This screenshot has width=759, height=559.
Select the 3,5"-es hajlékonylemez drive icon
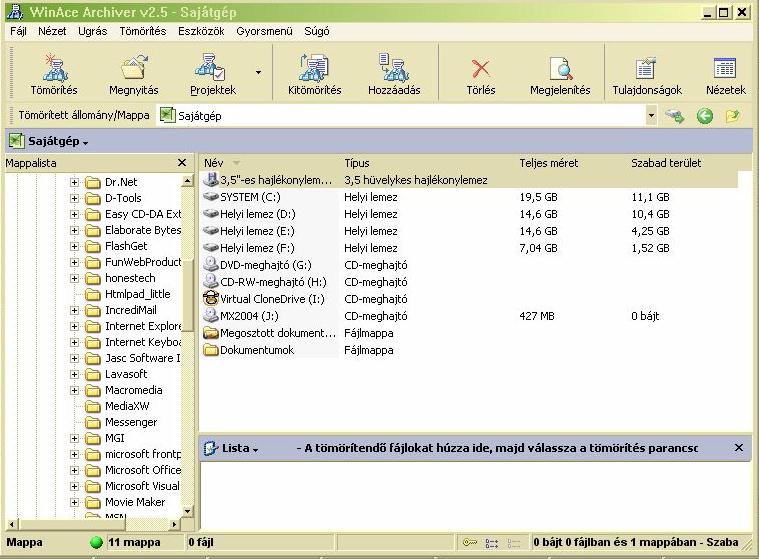211,180
